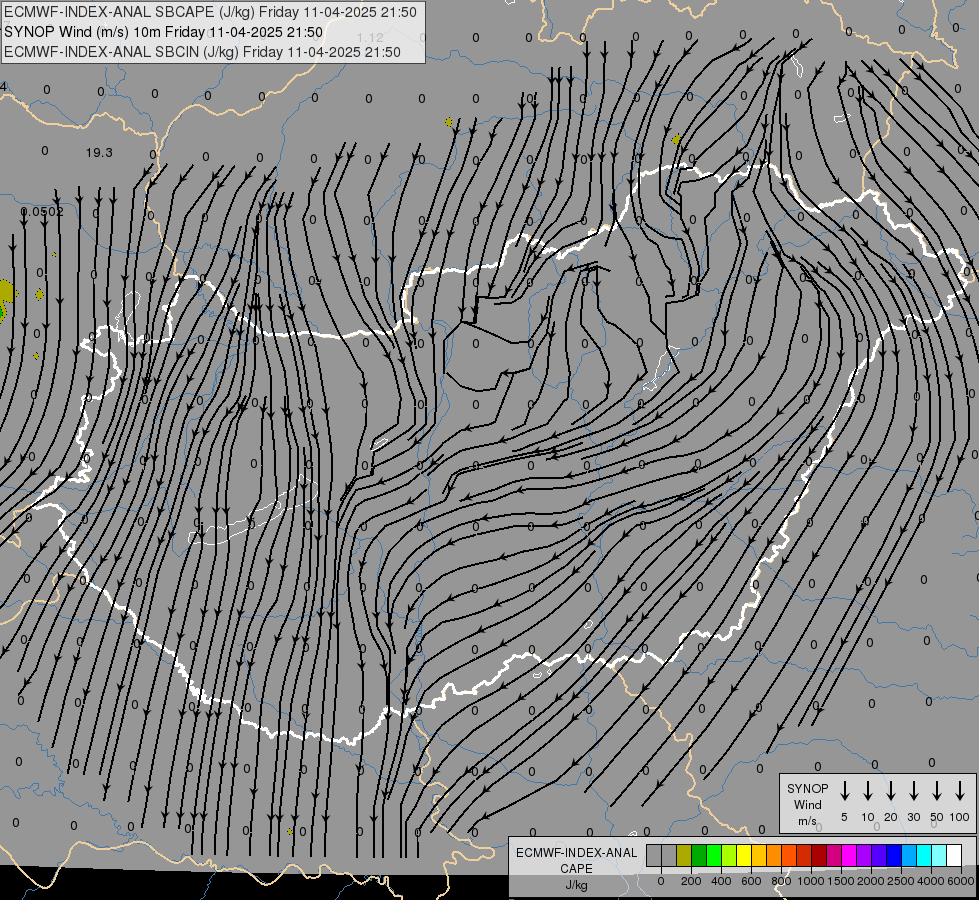Pick the yellow-green lime CAPE swatch
This screenshot has height=900, width=979.
[x=729, y=855]
